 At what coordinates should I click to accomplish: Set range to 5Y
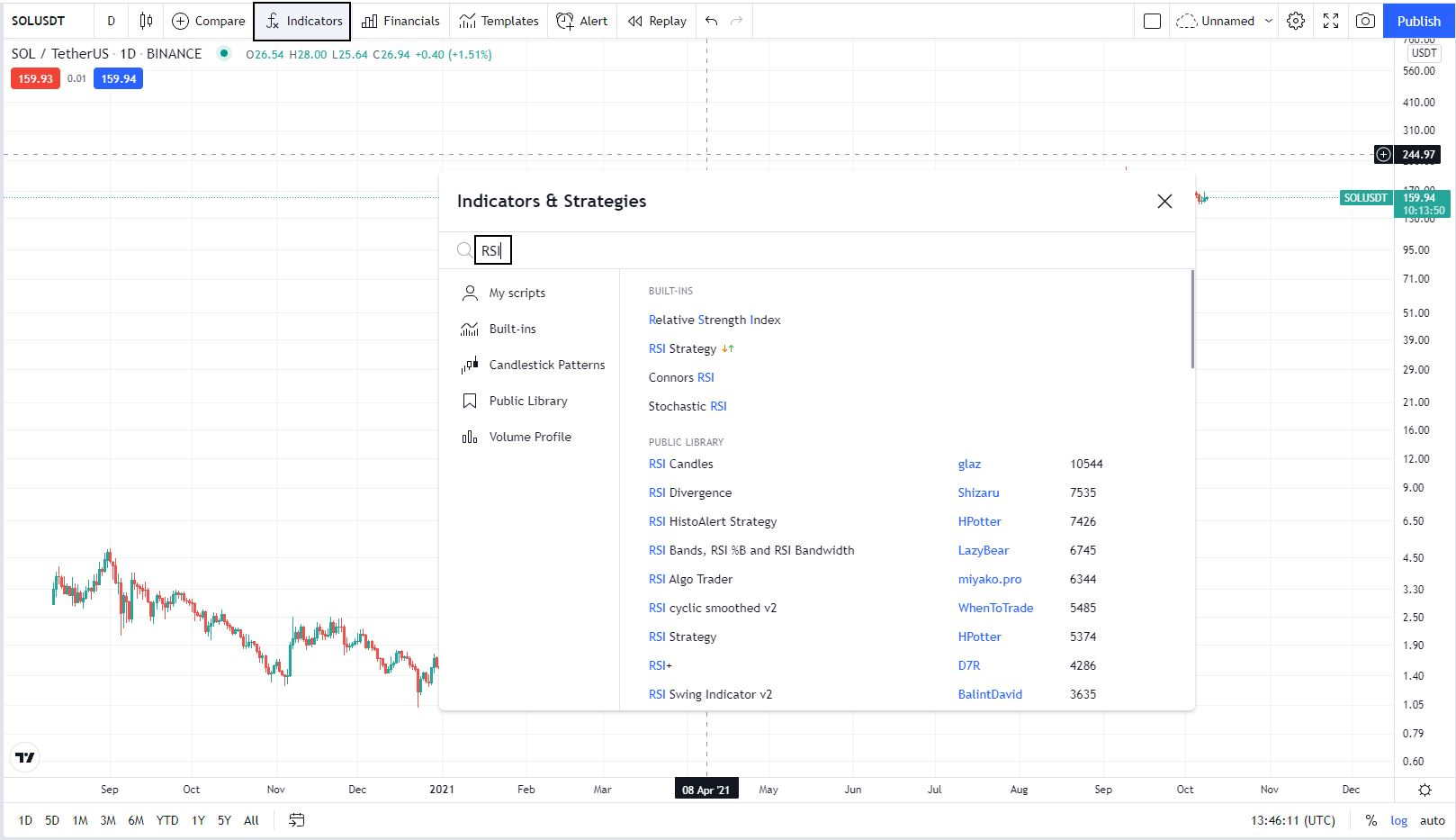coord(224,820)
